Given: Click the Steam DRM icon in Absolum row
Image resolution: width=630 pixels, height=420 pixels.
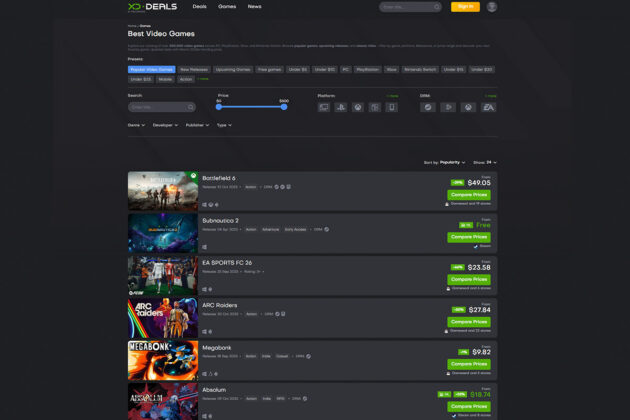Looking at the screenshot, I should pyautogui.click(x=305, y=399).
